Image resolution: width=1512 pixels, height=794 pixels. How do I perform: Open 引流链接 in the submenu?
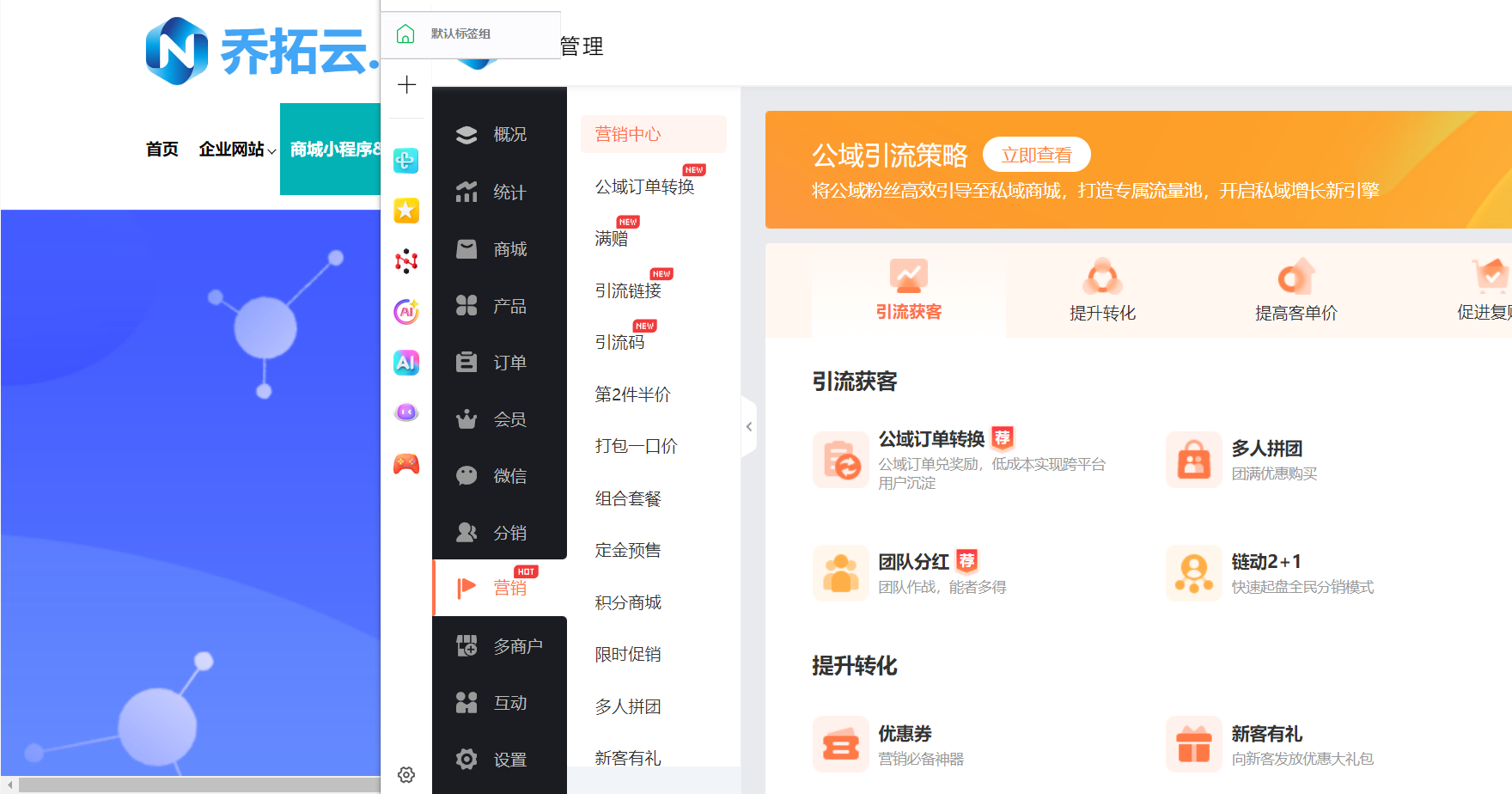coord(628,290)
